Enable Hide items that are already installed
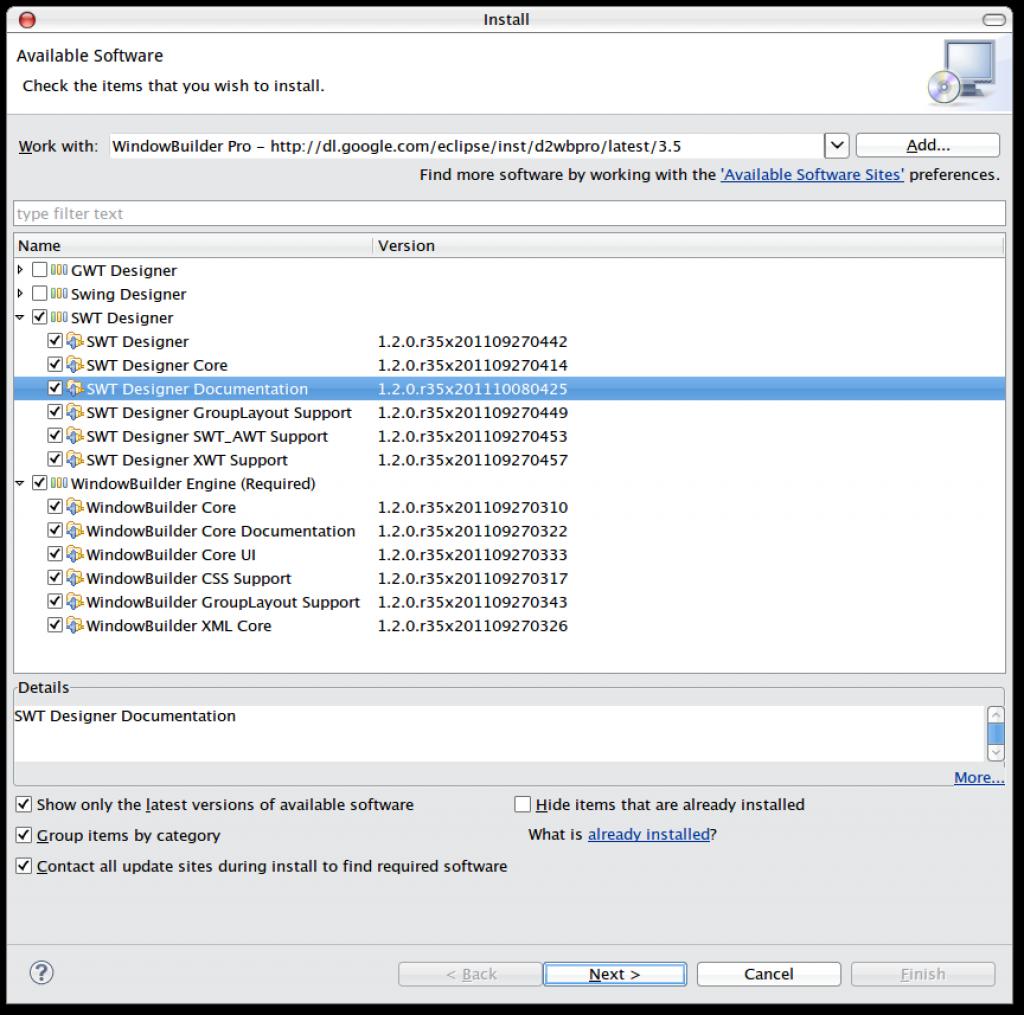1024x1015 pixels. [522, 804]
